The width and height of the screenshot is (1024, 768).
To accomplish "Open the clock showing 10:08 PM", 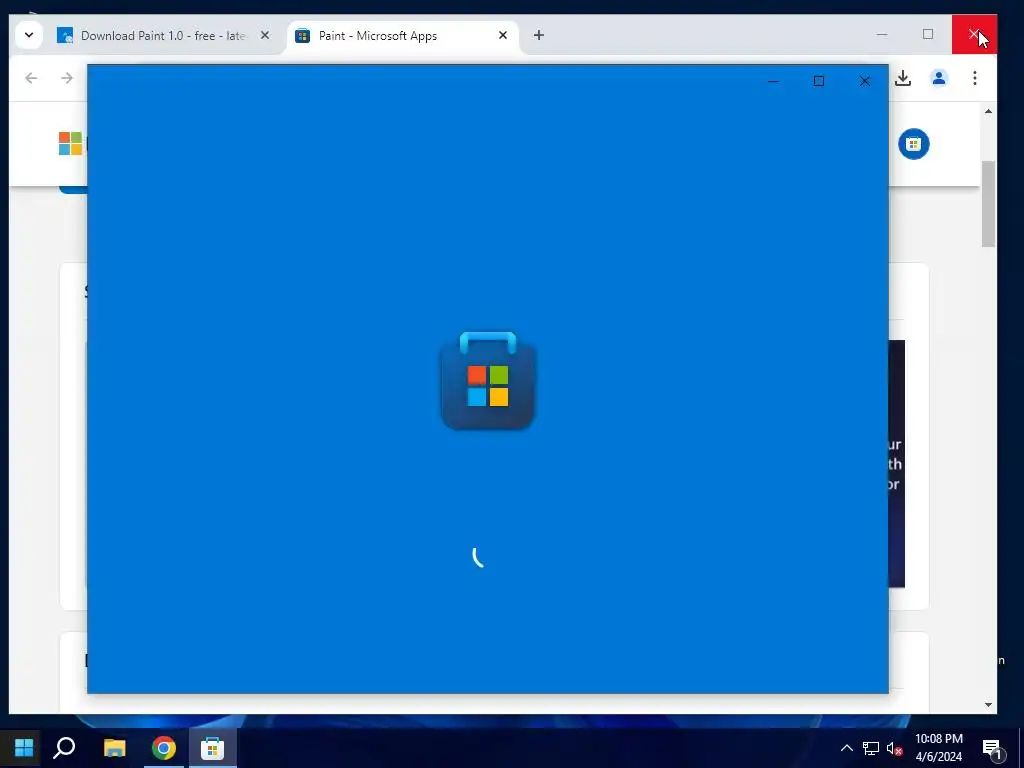I will click(x=938, y=748).
